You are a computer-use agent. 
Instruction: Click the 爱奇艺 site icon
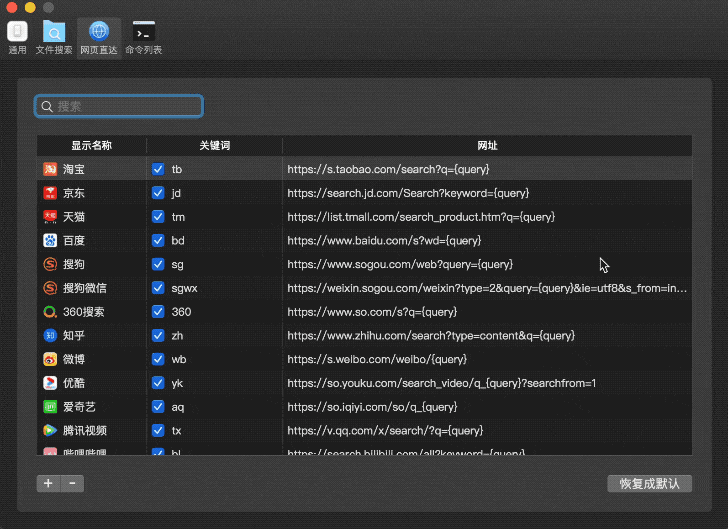(50, 407)
